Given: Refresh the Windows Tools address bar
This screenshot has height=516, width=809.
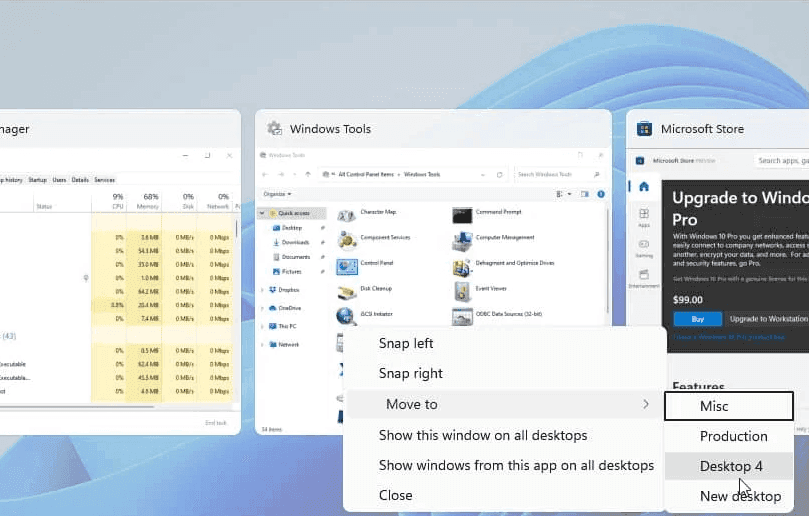Looking at the screenshot, I should [x=499, y=174].
